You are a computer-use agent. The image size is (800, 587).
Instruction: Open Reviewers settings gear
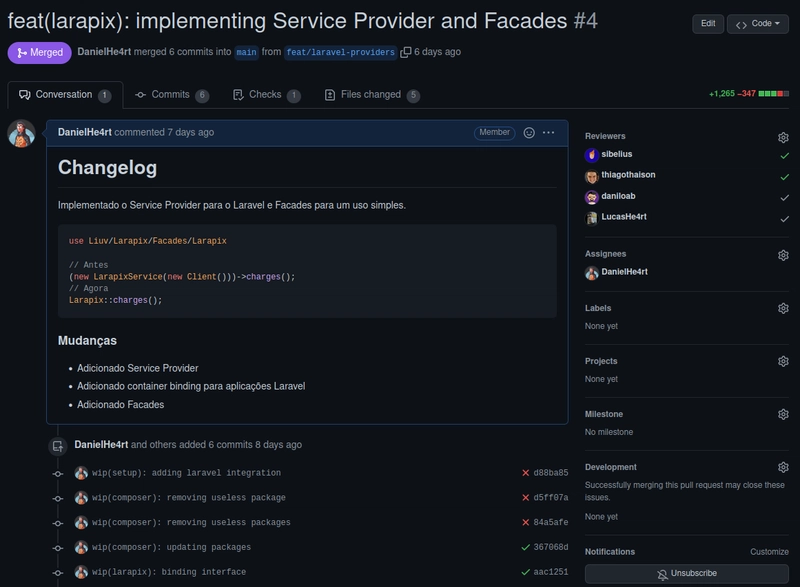pyautogui.click(x=783, y=137)
